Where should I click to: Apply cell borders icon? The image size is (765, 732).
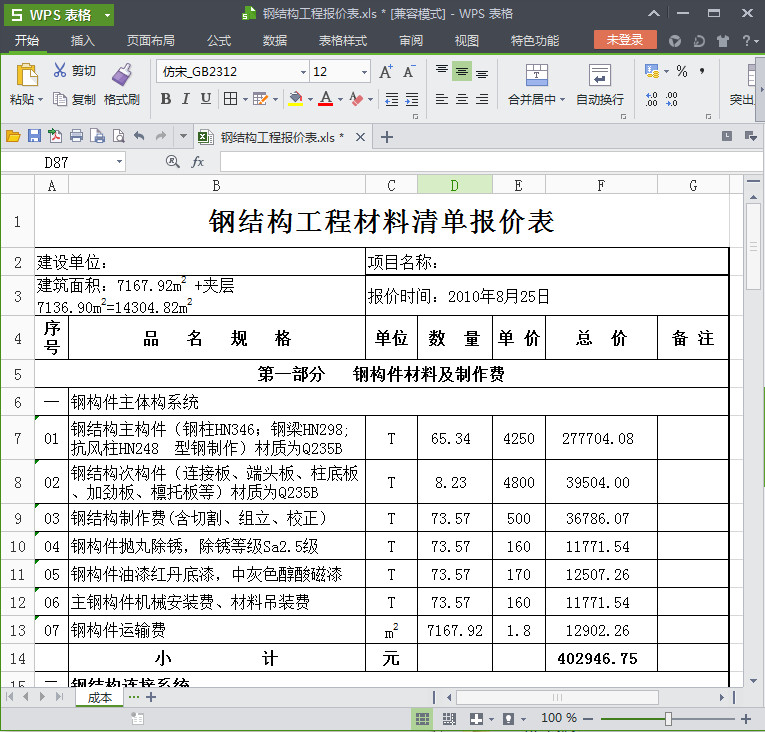click(x=230, y=99)
